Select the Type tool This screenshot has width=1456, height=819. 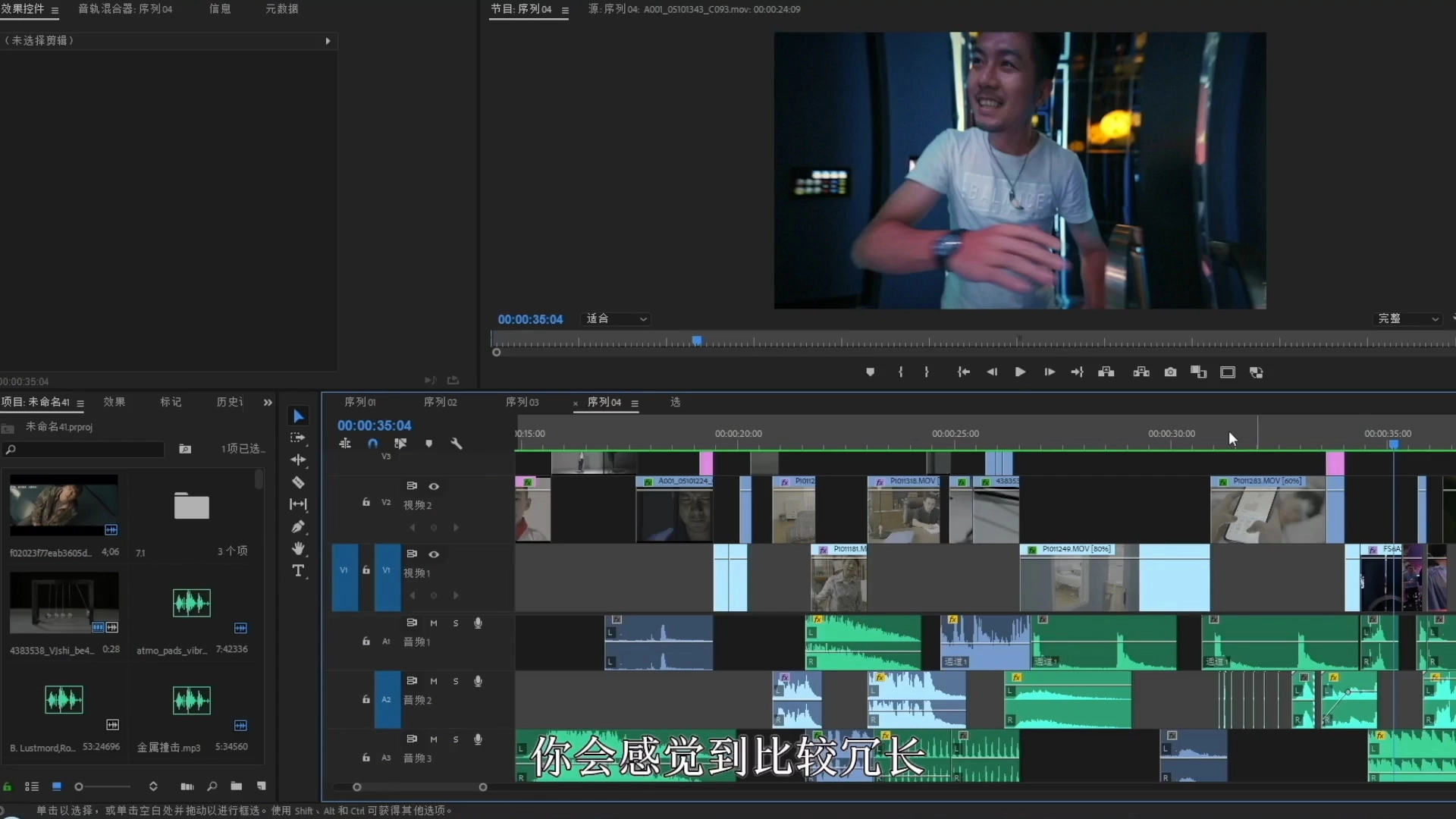coord(298,570)
